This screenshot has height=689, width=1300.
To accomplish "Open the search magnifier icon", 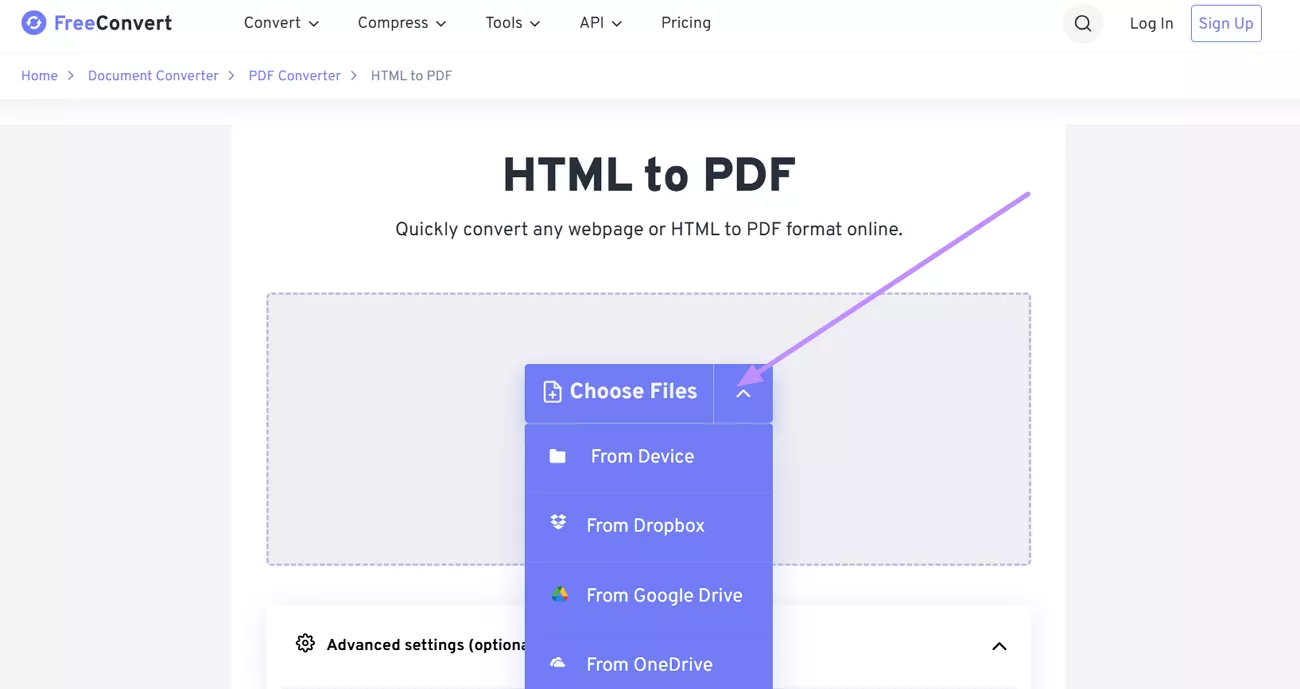I will (1083, 22).
